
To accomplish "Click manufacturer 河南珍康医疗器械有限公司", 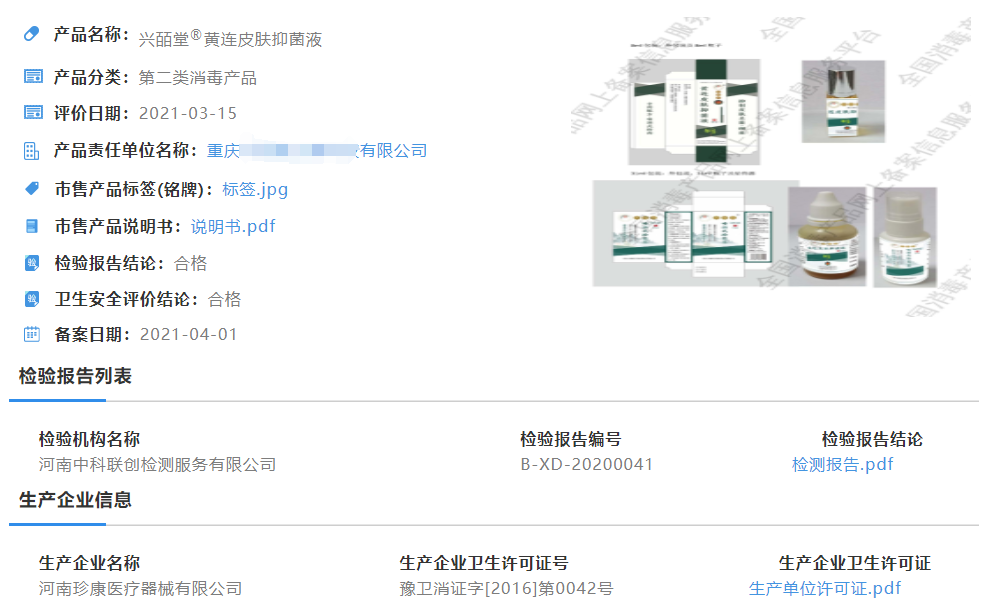I will 141,589.
